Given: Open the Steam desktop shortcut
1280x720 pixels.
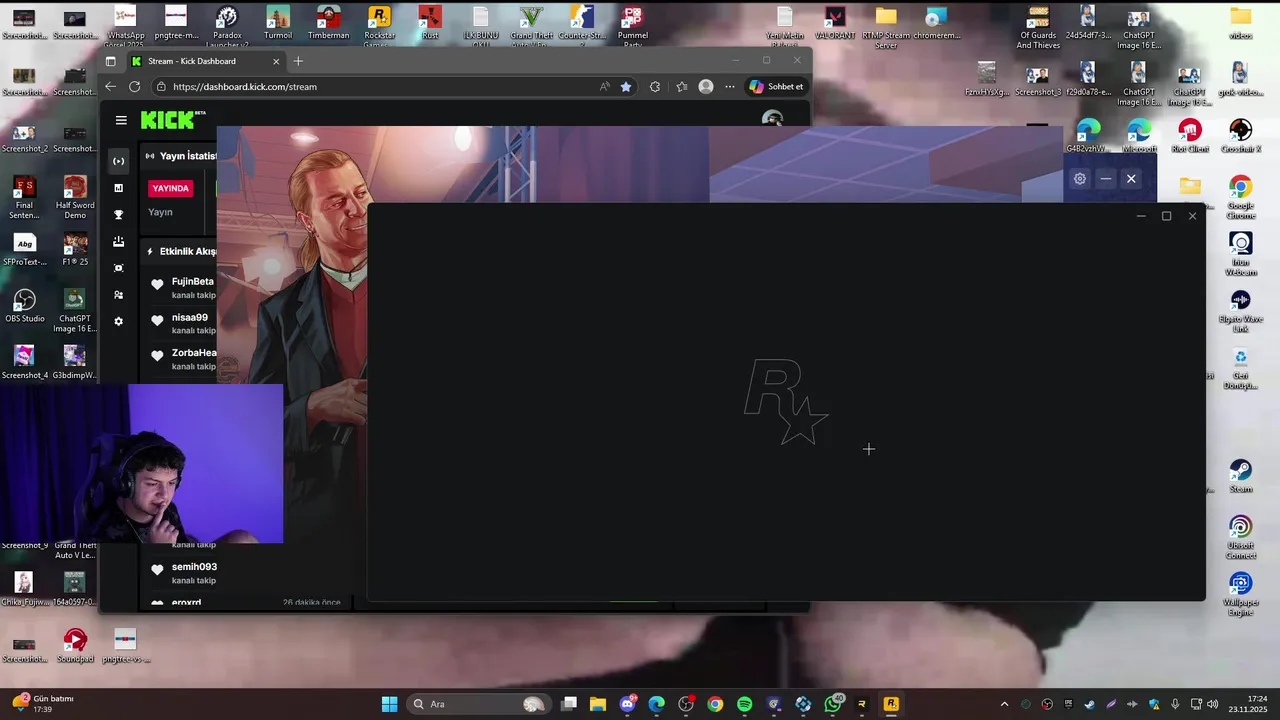Looking at the screenshot, I should point(1240,476).
